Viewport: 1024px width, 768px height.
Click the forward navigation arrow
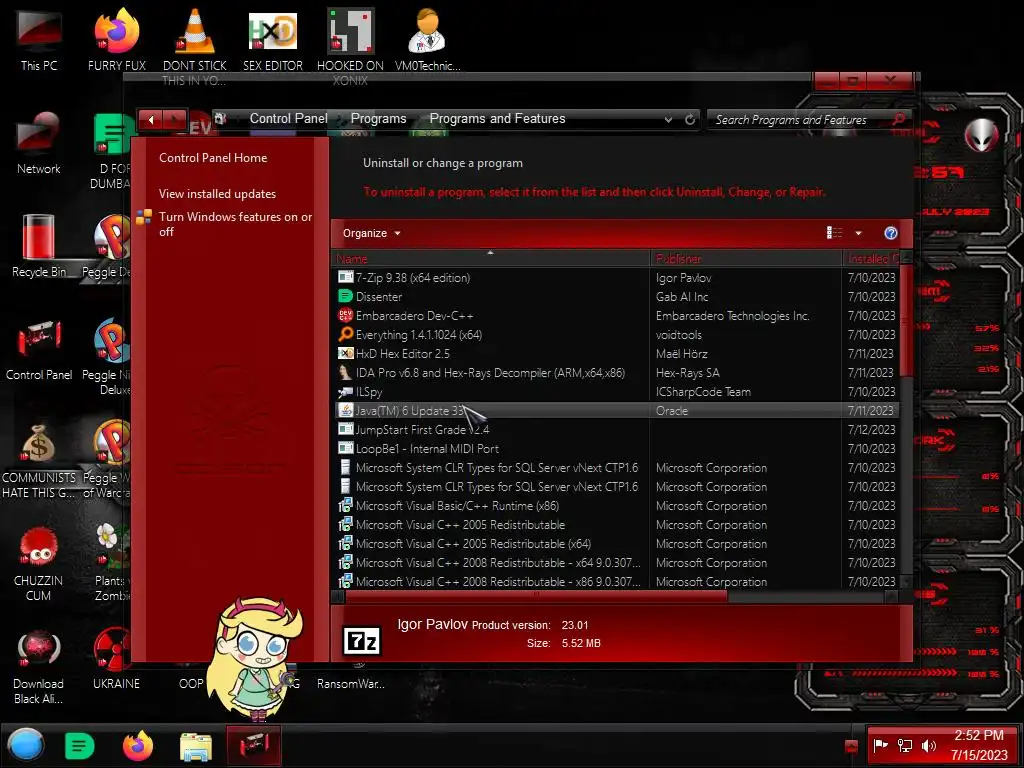tap(175, 120)
